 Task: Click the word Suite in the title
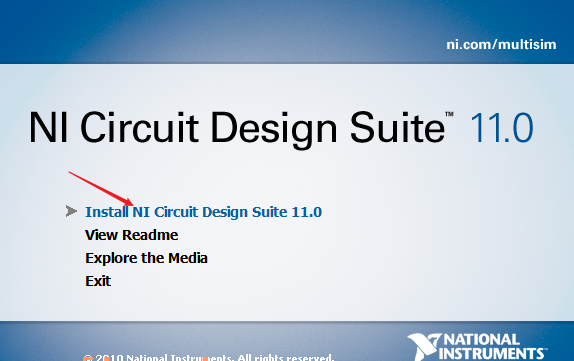(x=397, y=127)
